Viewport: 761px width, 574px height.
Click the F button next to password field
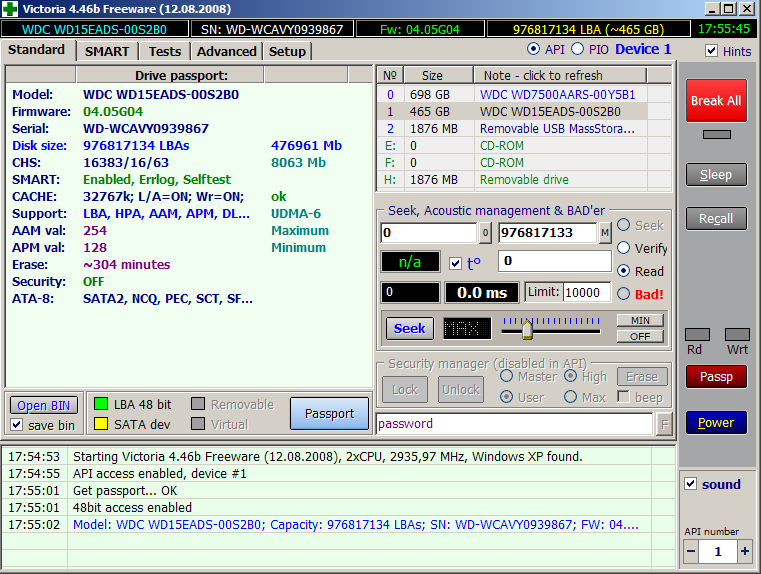[664, 425]
